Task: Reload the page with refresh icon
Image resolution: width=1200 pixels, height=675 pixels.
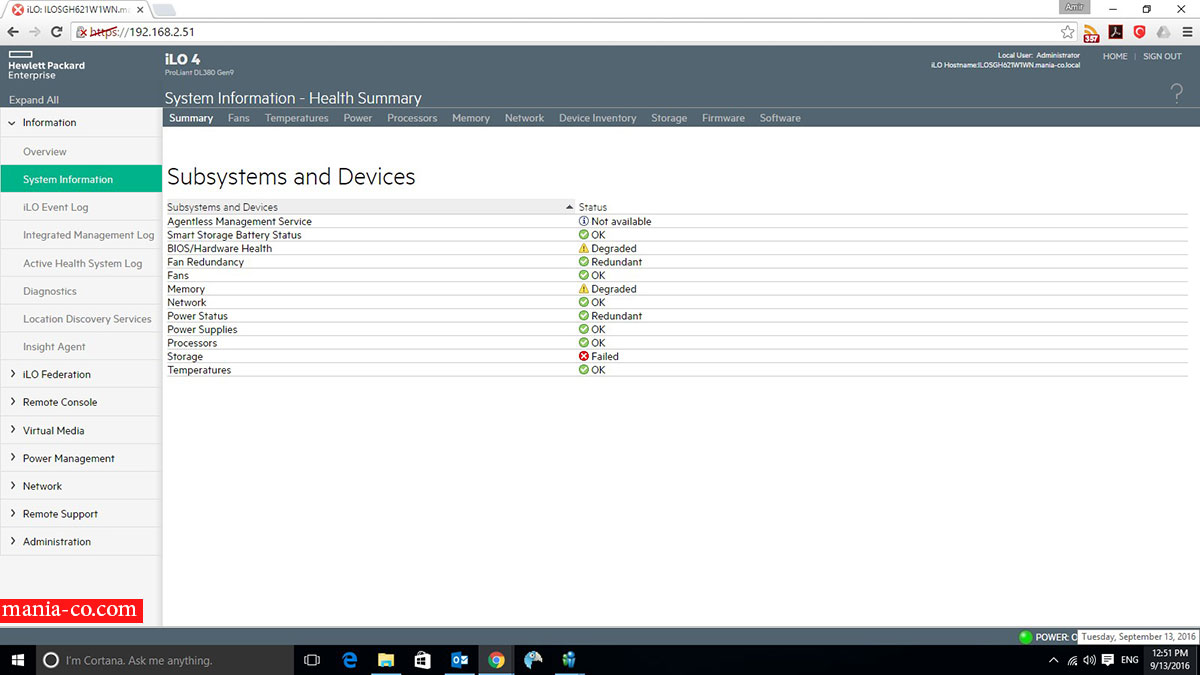Action: (x=57, y=32)
